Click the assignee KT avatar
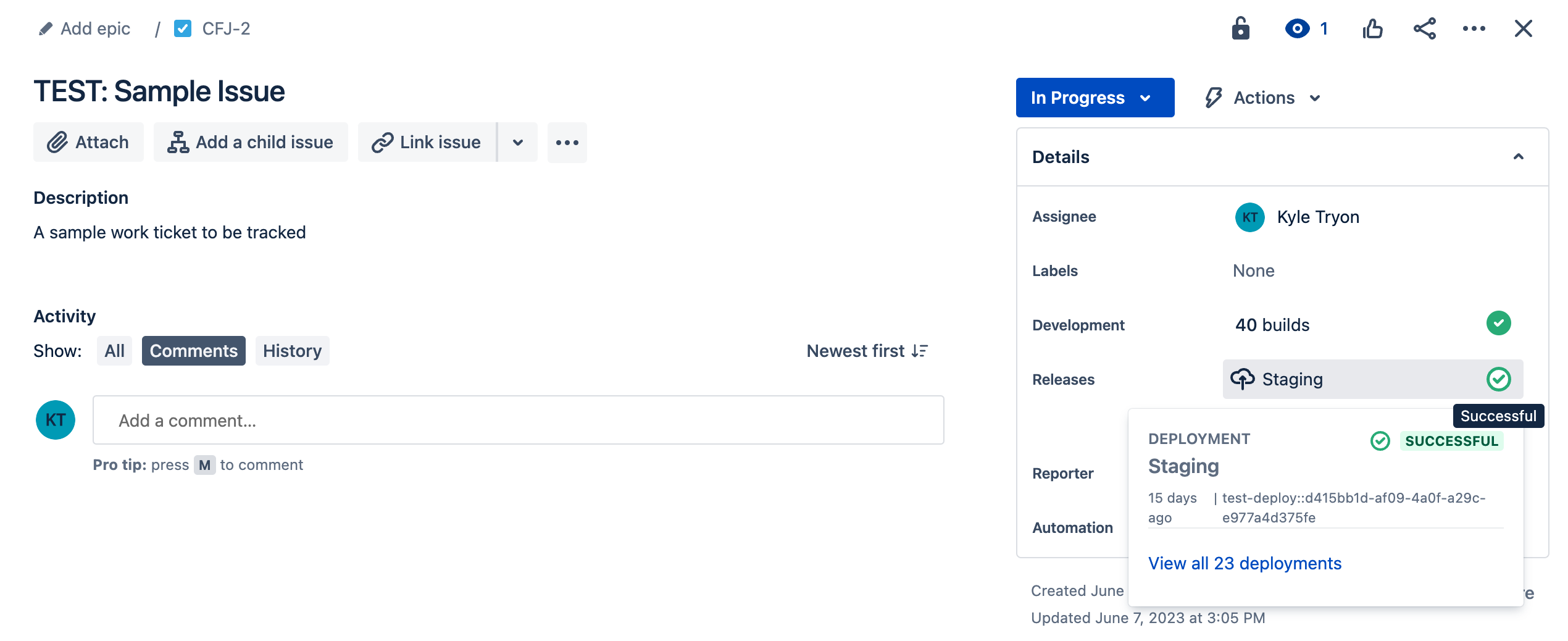 (1249, 217)
